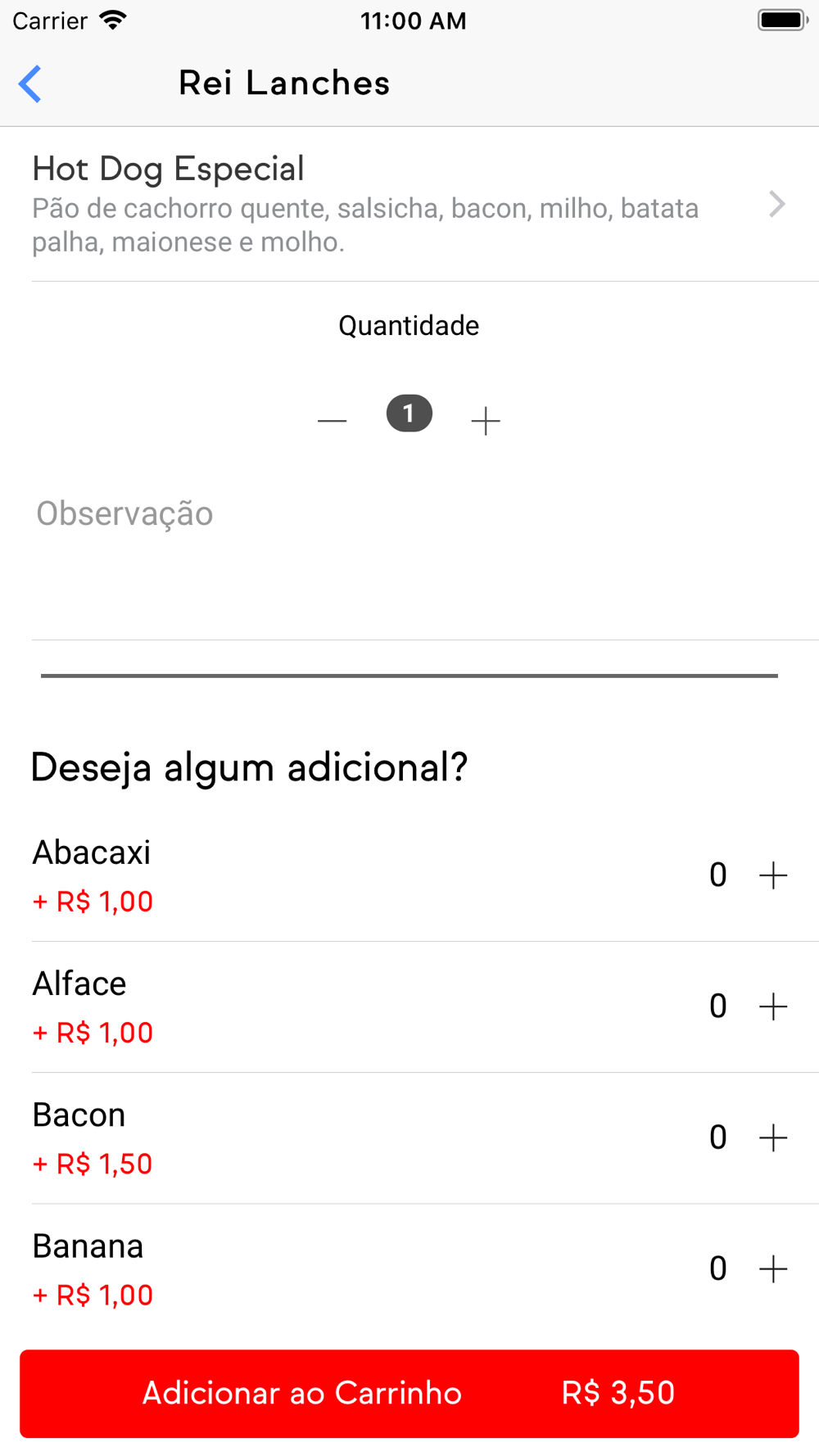The height and width of the screenshot is (1456, 819).
Task: Increase the hot dog quantity
Action: (486, 421)
